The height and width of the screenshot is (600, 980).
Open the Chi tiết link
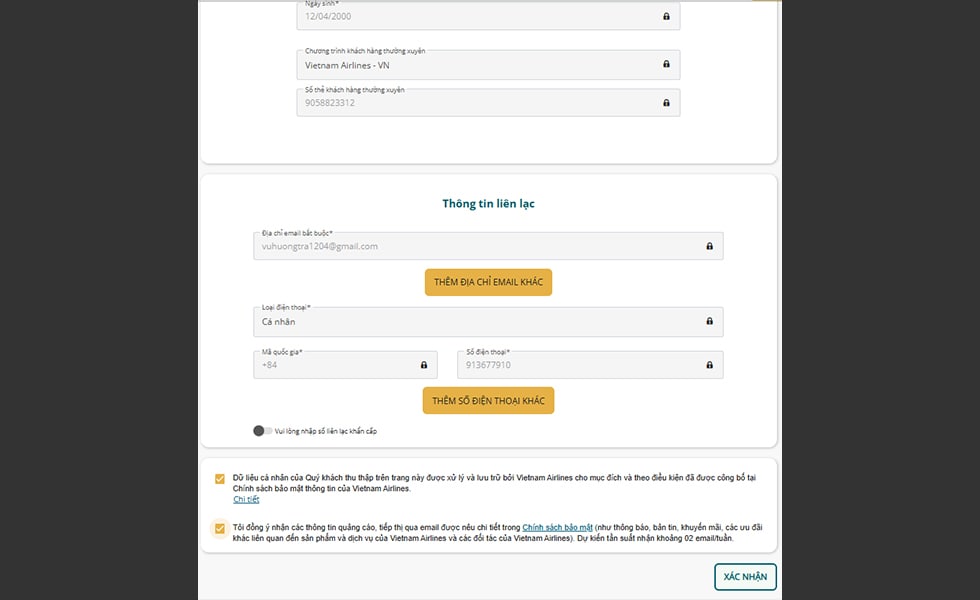pos(246,499)
